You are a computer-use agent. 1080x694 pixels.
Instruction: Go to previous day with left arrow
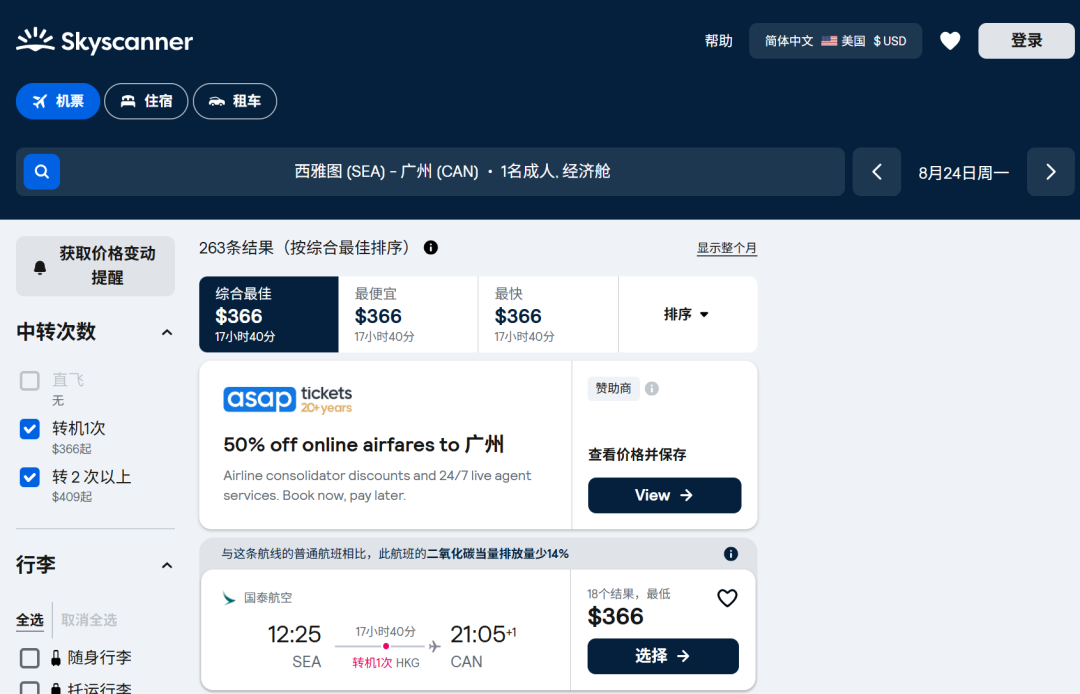click(877, 171)
